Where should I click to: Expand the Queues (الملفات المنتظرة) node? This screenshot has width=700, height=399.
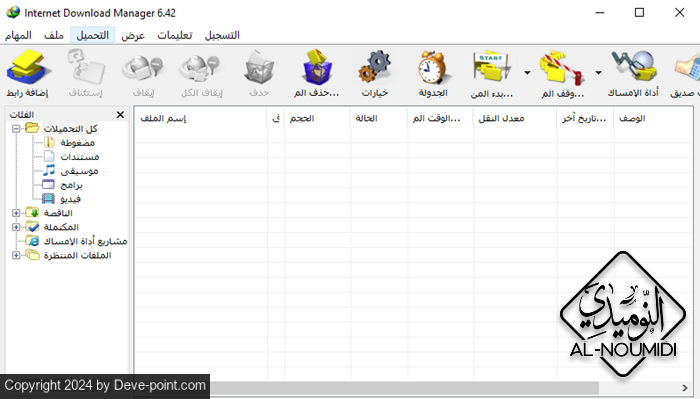[x=16, y=255]
